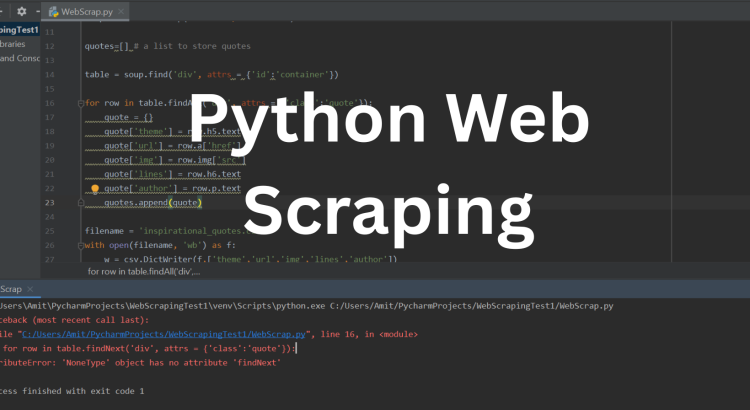Close the Scrap run tab
This screenshot has height=410, width=750.
(30, 289)
